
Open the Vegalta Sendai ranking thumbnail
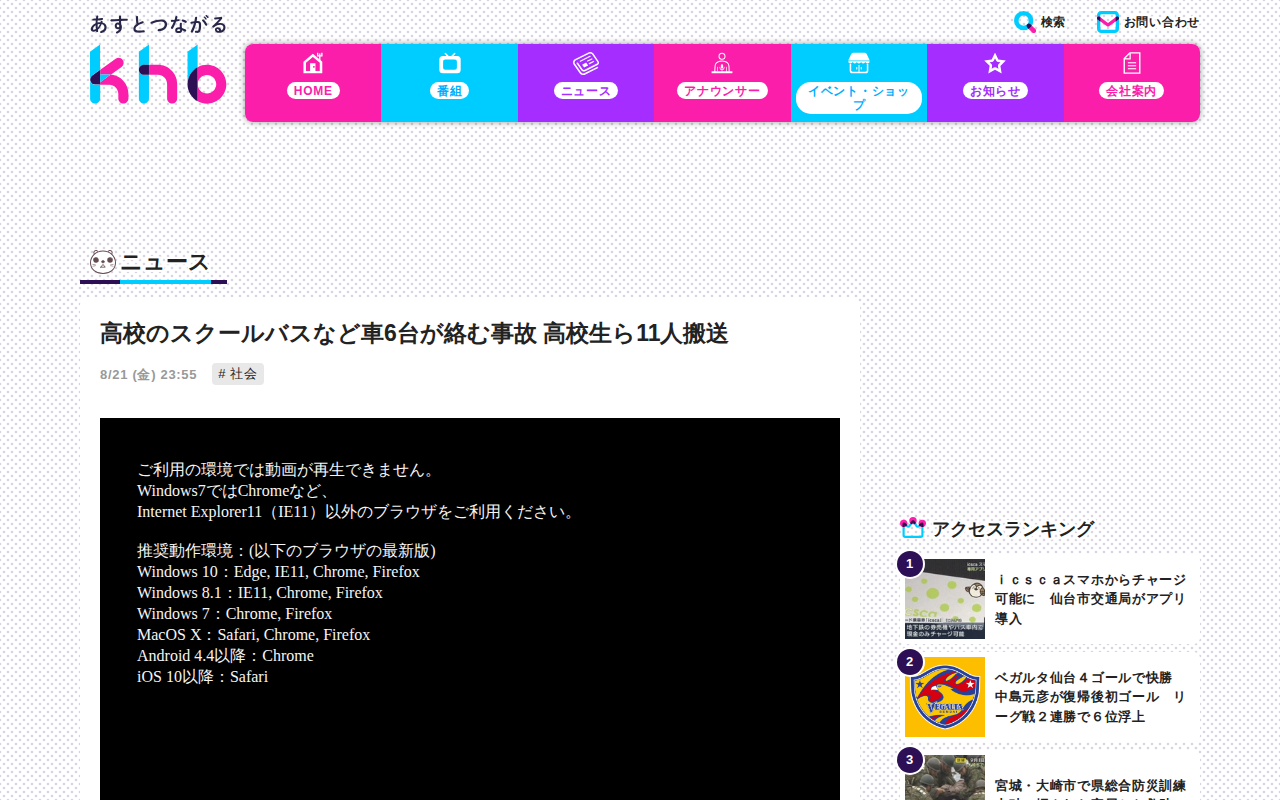[945, 697]
